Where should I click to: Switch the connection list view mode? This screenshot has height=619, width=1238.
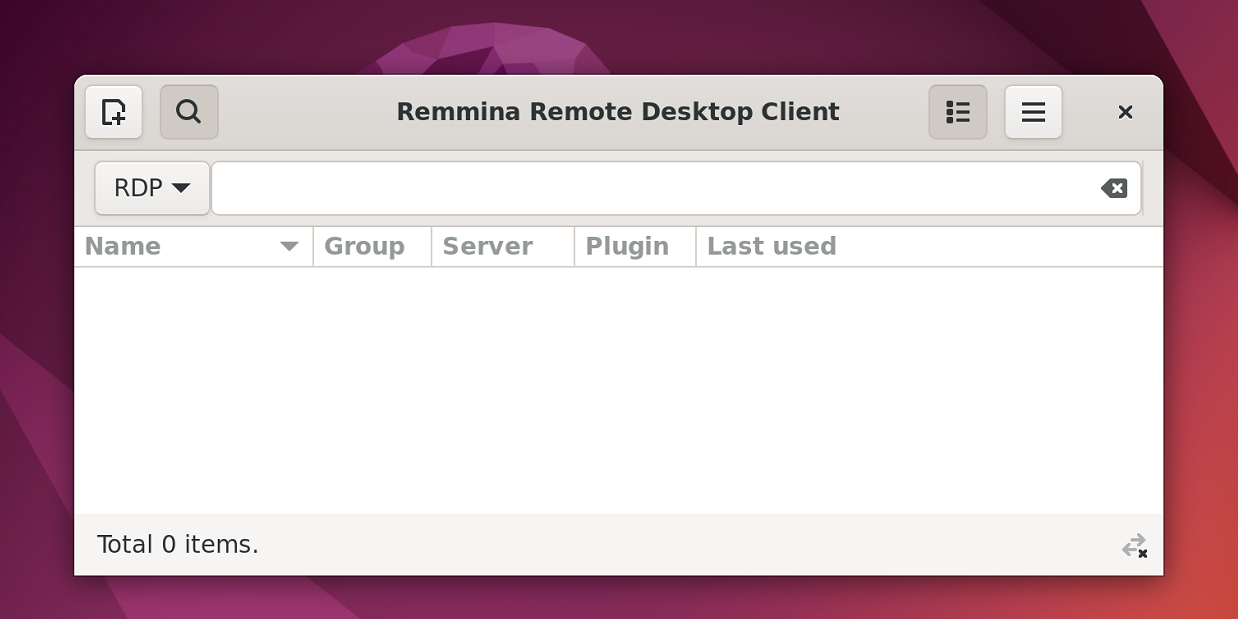(957, 112)
